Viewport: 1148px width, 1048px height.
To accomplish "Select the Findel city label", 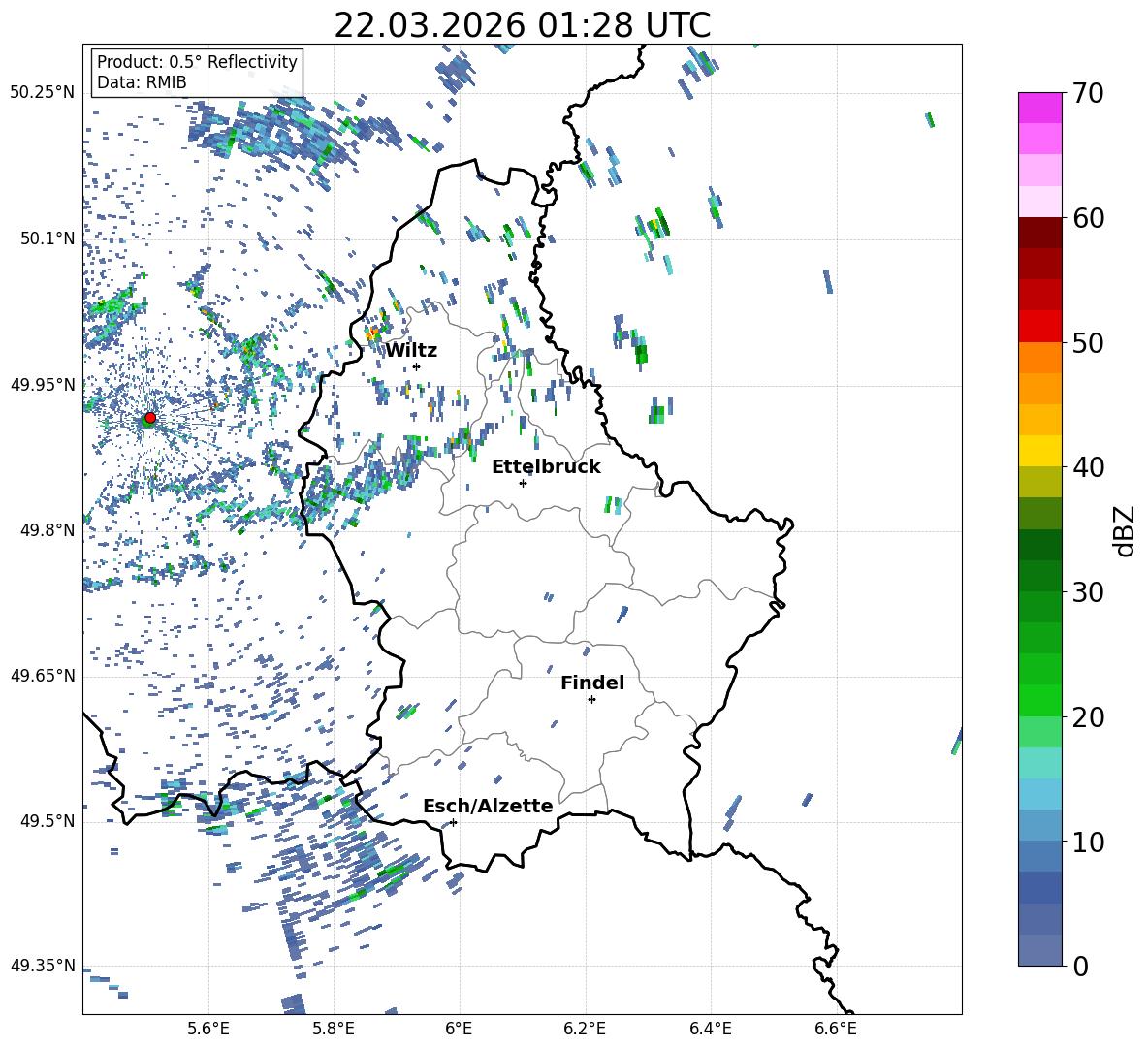I will click(592, 683).
